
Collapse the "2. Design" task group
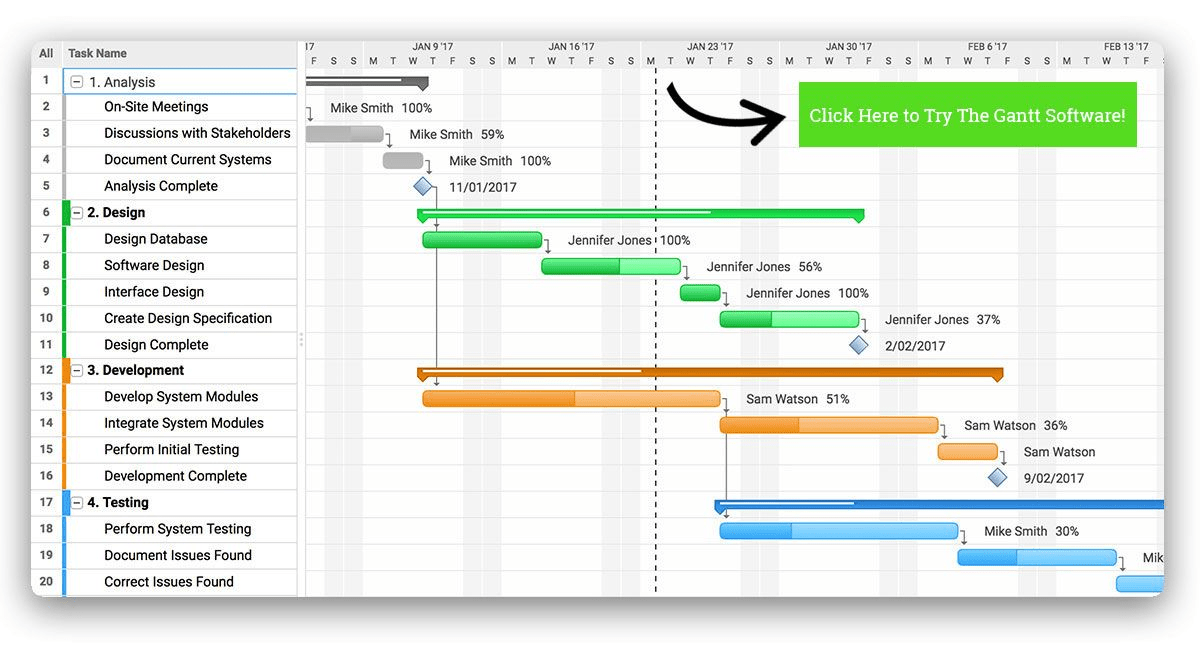point(76,212)
